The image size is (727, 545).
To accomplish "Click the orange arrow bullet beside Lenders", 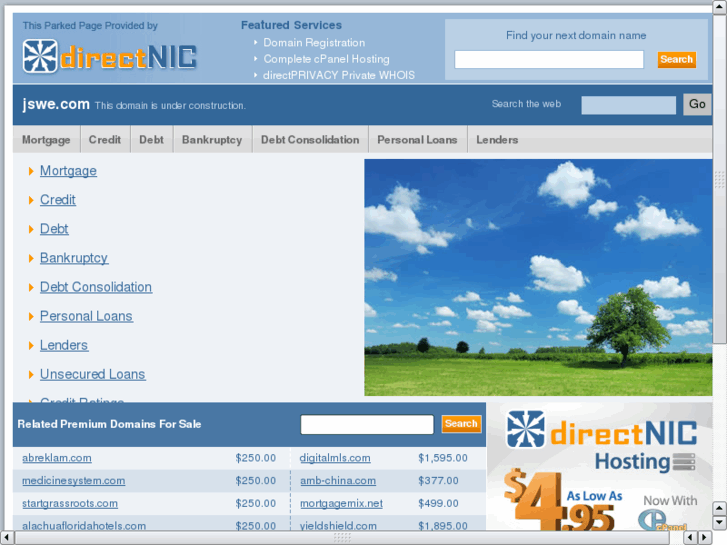I will coord(31,346).
